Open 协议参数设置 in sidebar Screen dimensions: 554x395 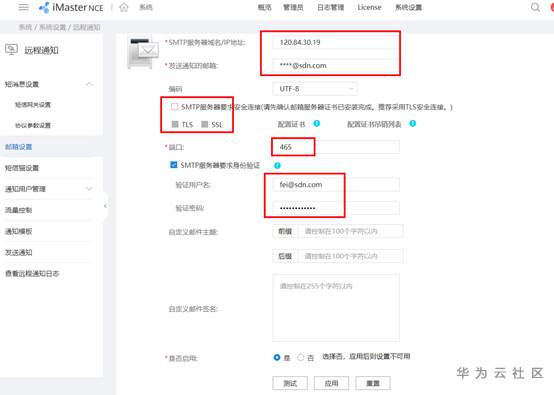33,125
